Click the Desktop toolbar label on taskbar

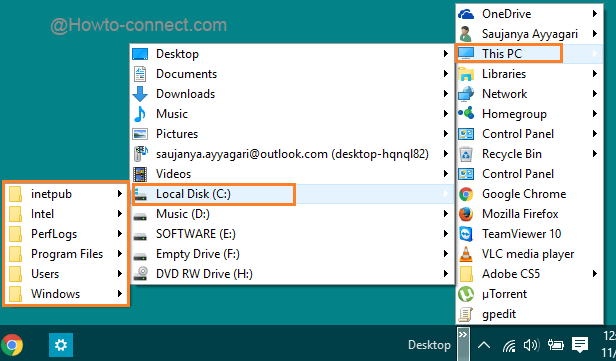(429, 345)
